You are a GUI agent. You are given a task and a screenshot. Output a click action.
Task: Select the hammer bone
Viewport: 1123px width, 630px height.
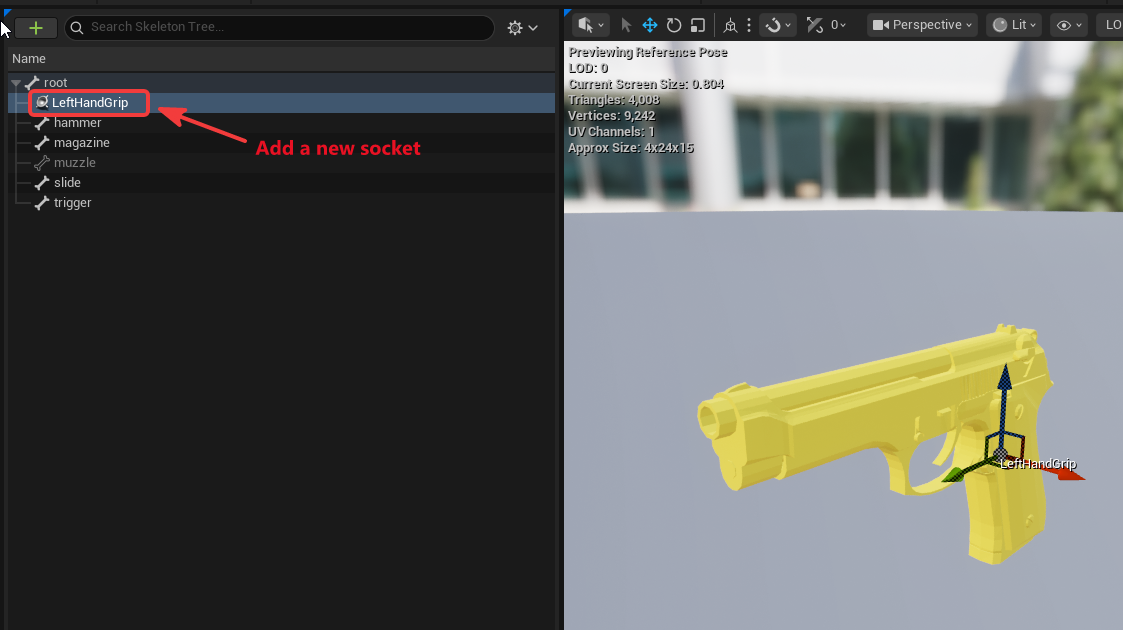tap(77, 122)
